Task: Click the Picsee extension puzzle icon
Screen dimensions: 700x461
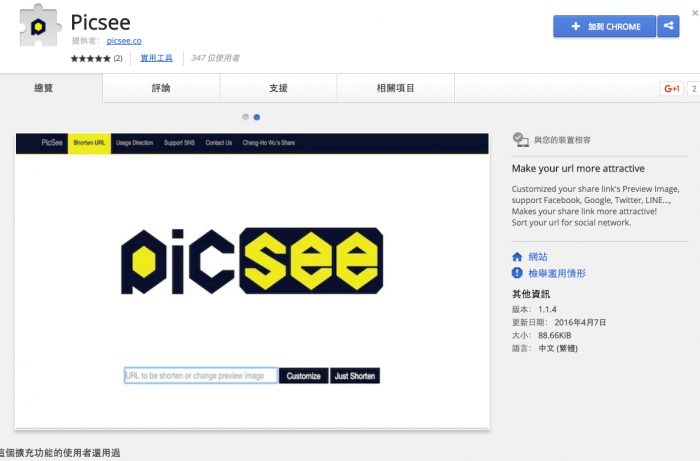Action: [39, 25]
